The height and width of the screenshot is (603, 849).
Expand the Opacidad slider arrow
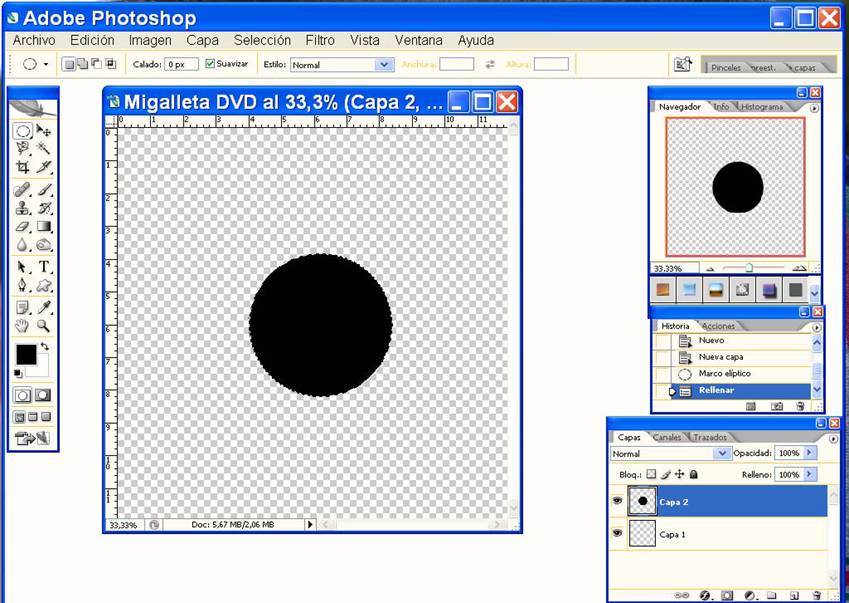pyautogui.click(x=811, y=454)
